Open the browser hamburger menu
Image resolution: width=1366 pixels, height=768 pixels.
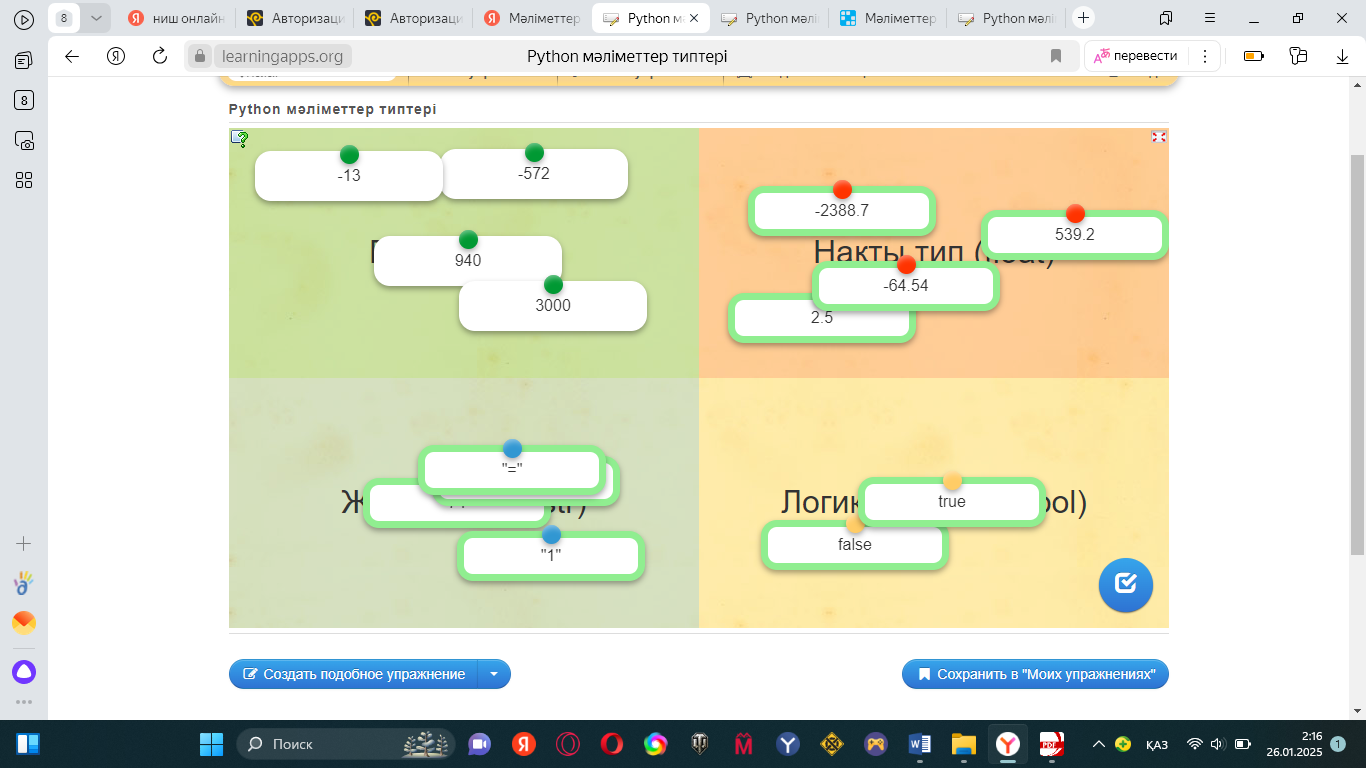pyautogui.click(x=1210, y=18)
